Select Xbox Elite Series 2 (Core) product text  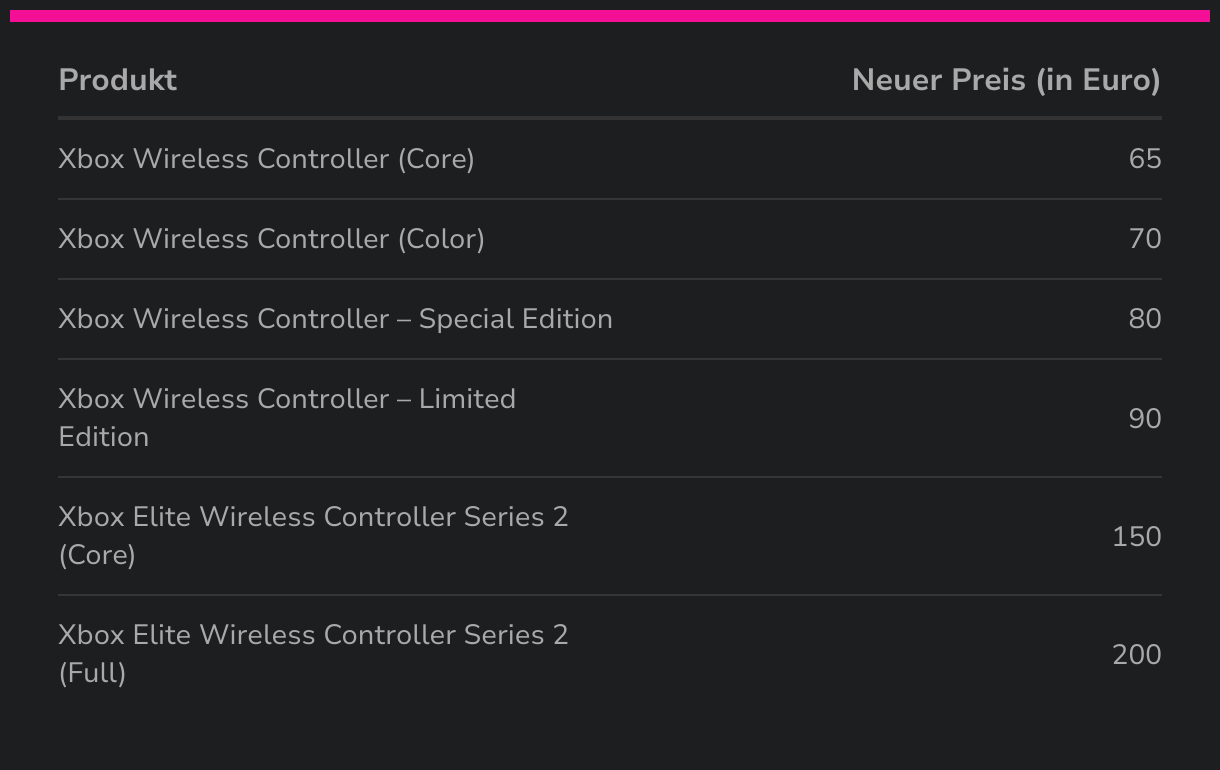click(313, 536)
